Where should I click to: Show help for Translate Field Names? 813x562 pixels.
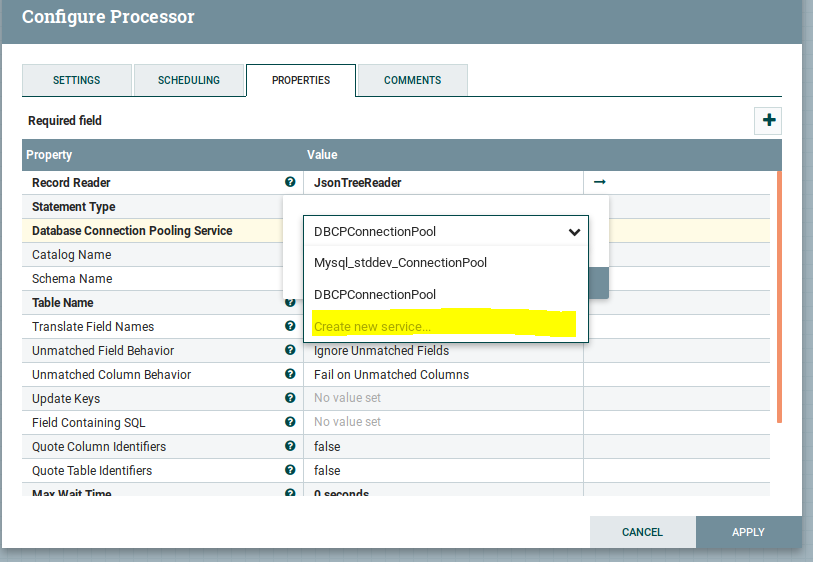coord(290,327)
